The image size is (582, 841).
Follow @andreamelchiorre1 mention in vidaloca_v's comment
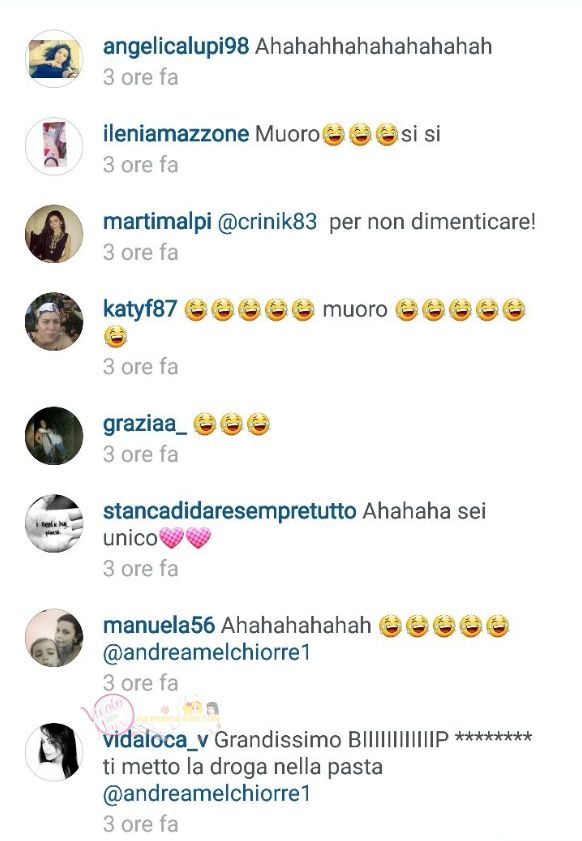[207, 794]
